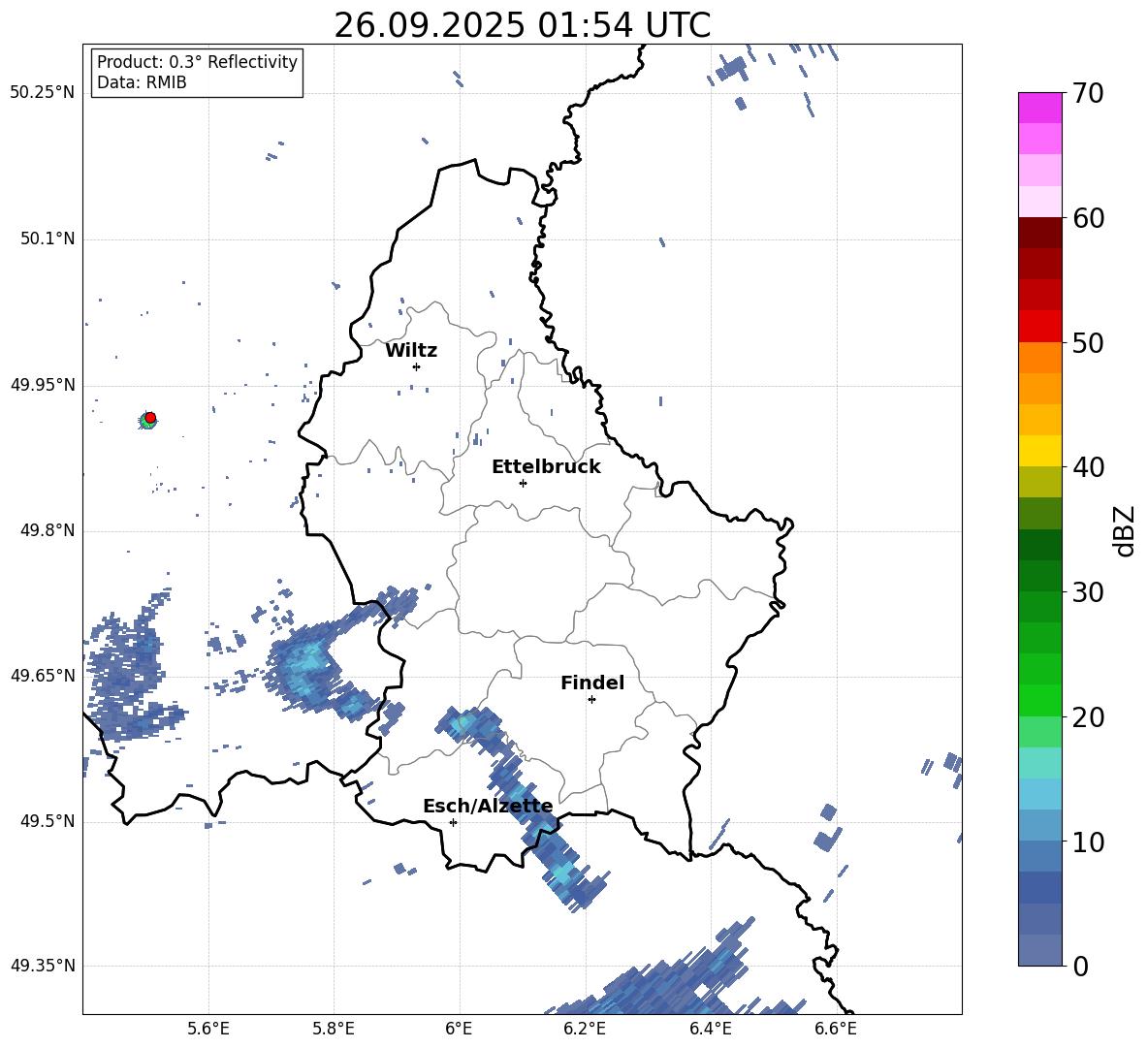This screenshot has width=1148, height=1048.
Task: Click the longitude label 6°E
Action: 459,1029
